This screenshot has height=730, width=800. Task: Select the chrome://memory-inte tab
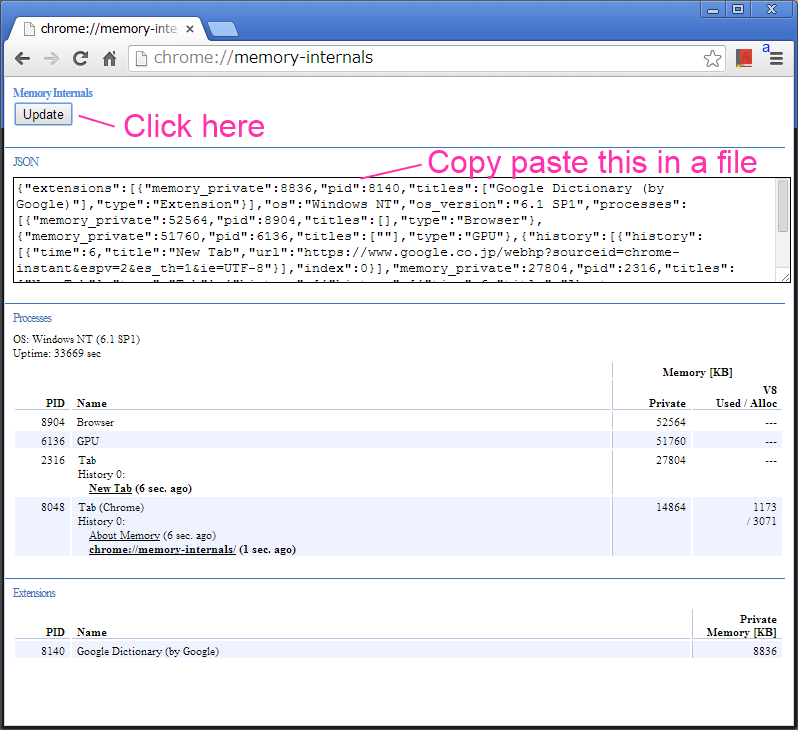[x=108, y=29]
